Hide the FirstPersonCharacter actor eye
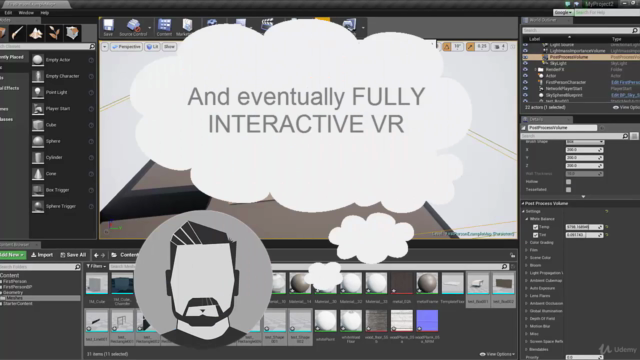Viewport: 640px width, 360px height. point(525,82)
